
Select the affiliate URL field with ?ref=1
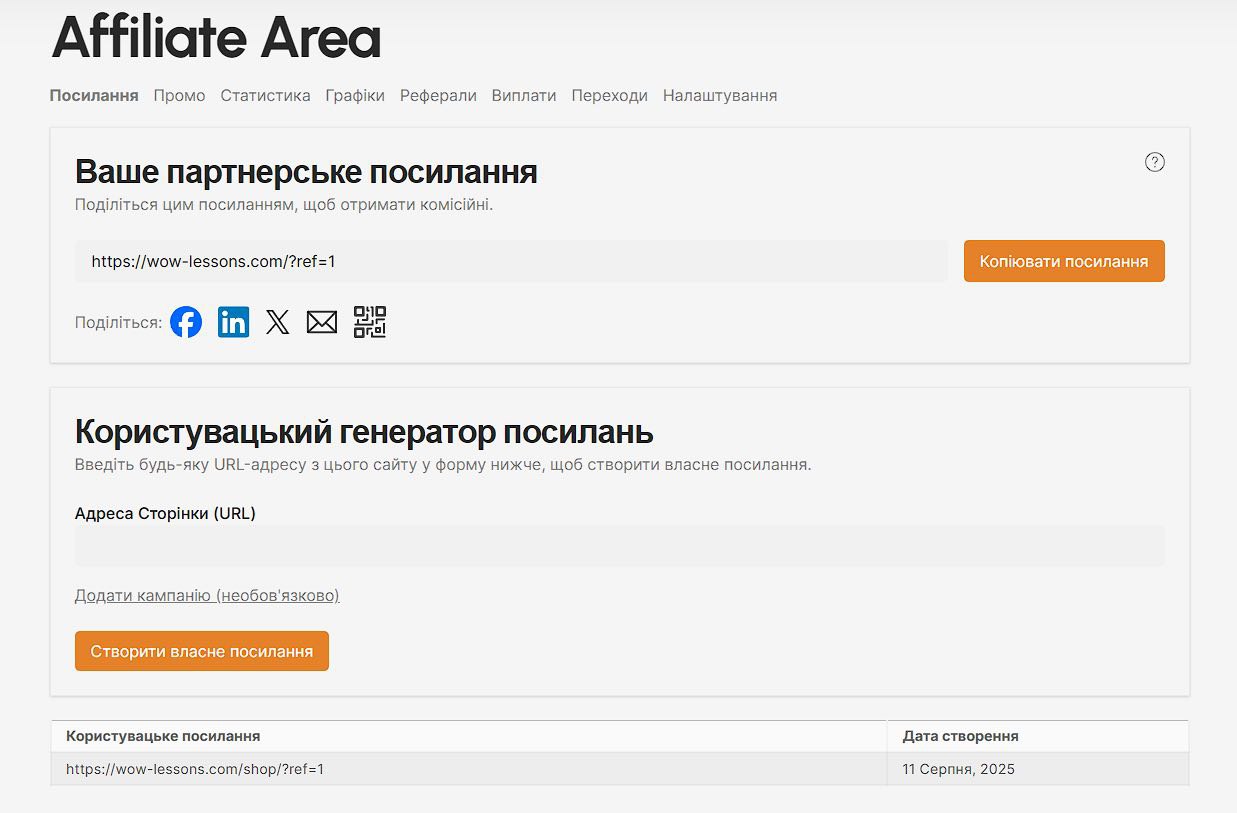pyautogui.click(x=511, y=261)
